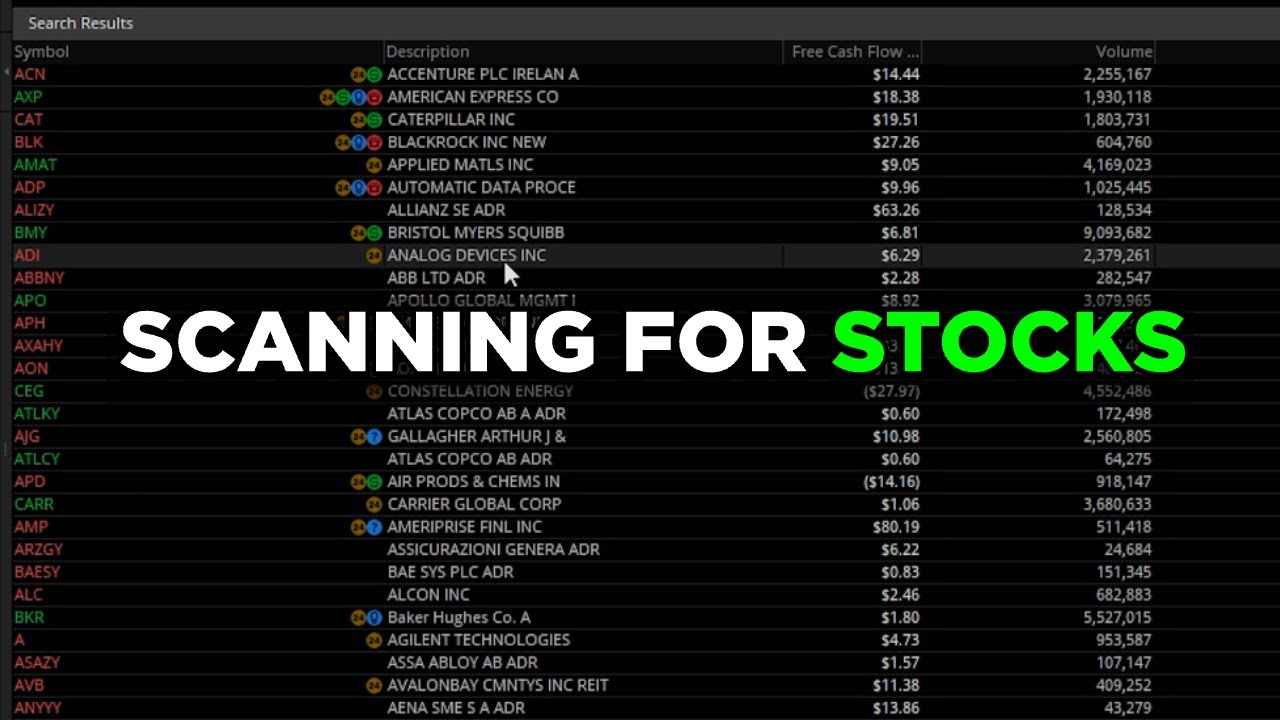Select the ACN symbol
The width and height of the screenshot is (1280, 720).
pos(30,74)
